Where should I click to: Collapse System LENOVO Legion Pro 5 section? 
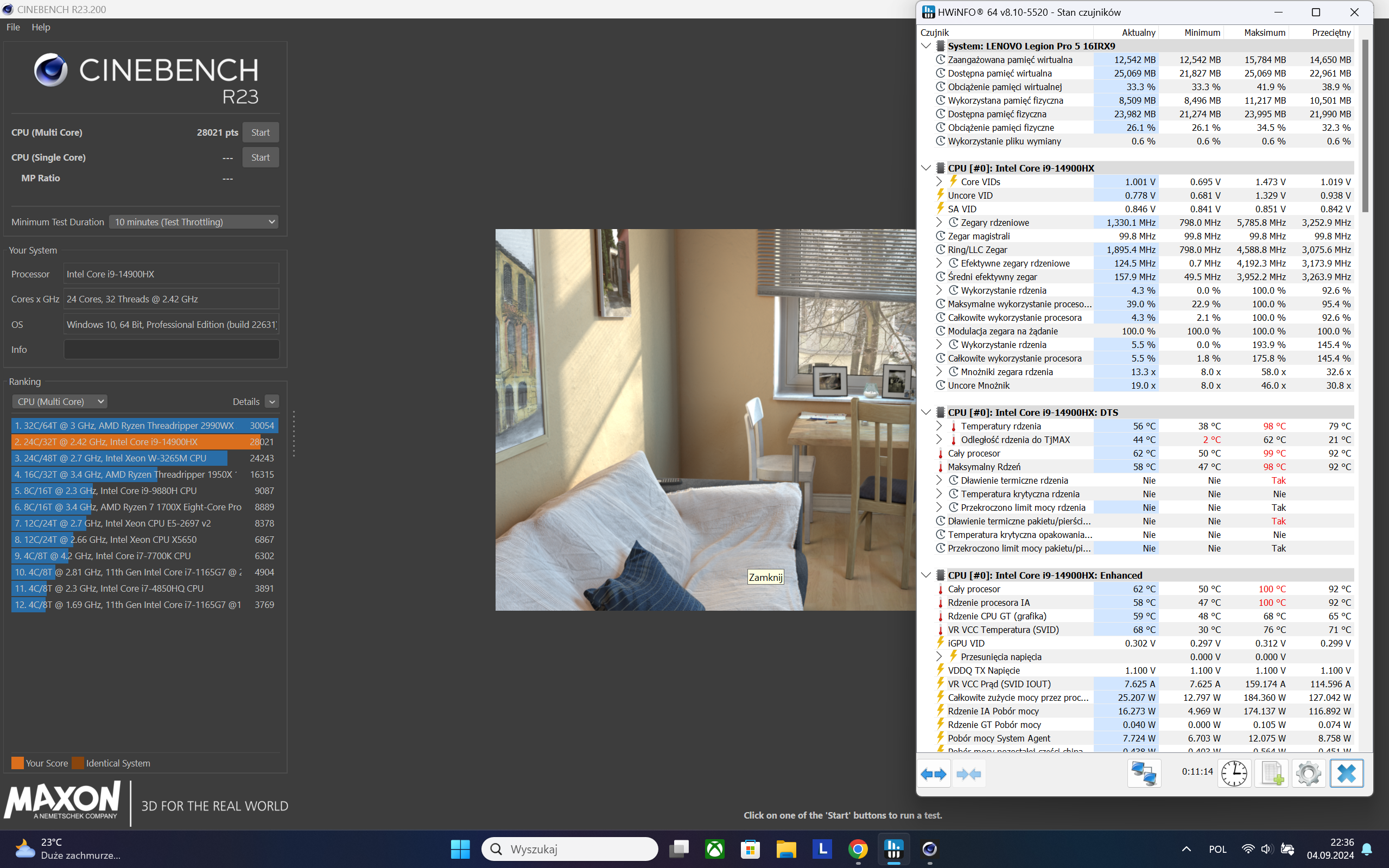926,46
